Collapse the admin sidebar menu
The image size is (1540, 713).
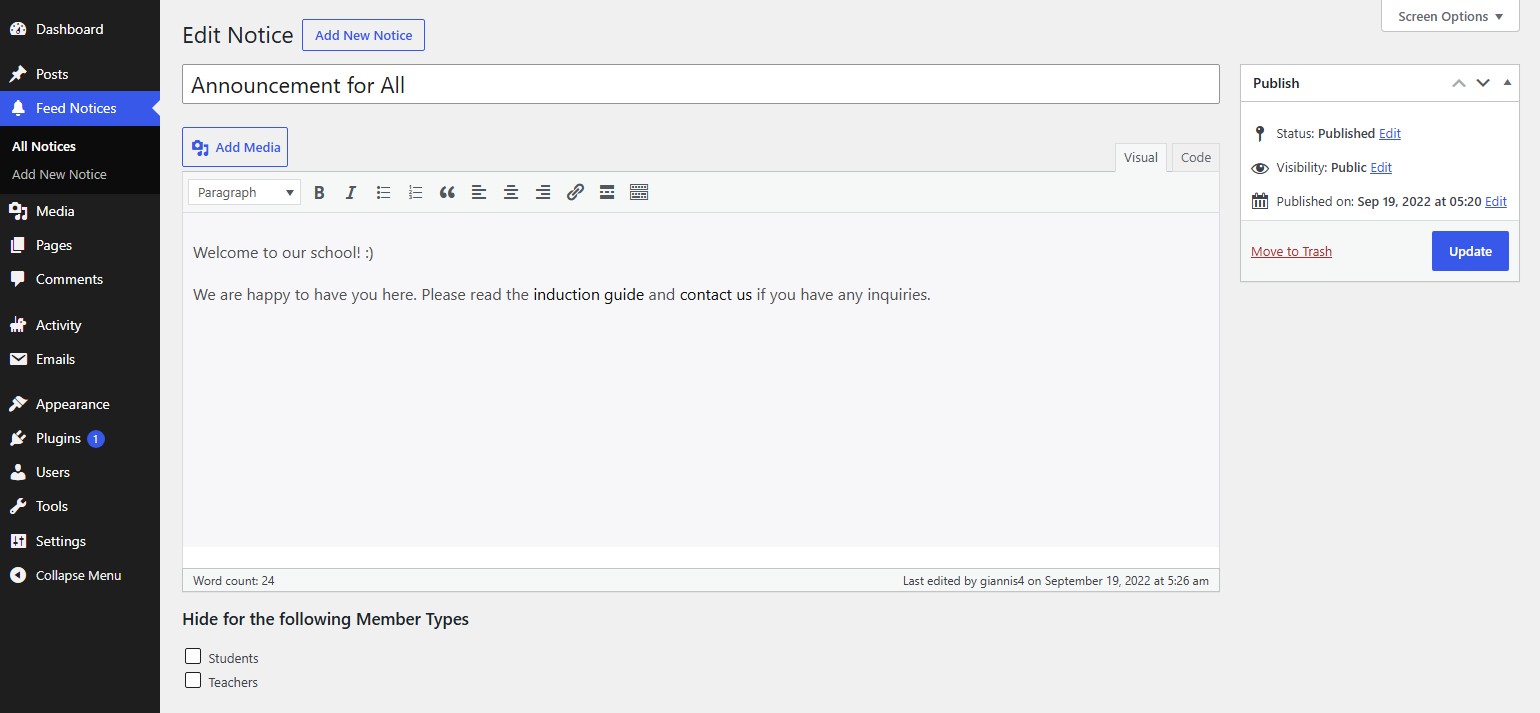pos(80,575)
